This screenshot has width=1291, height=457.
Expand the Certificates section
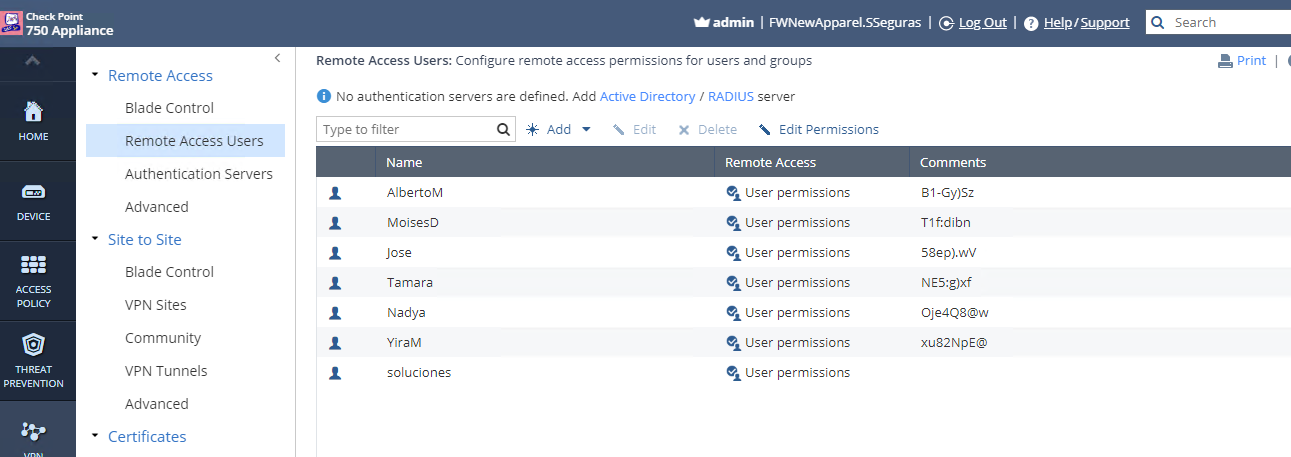(x=96, y=436)
